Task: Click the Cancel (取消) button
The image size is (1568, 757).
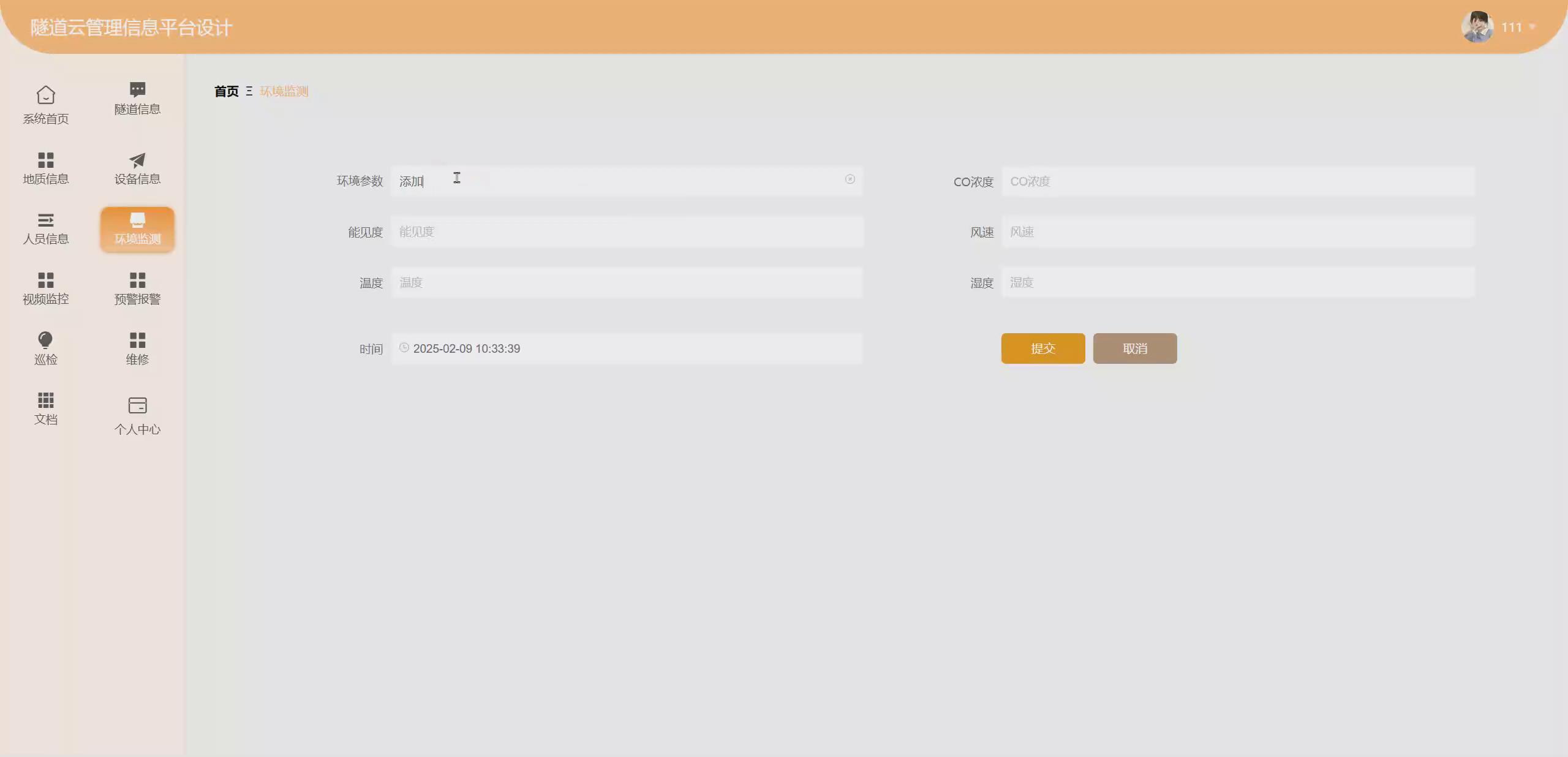Action: 1134,348
